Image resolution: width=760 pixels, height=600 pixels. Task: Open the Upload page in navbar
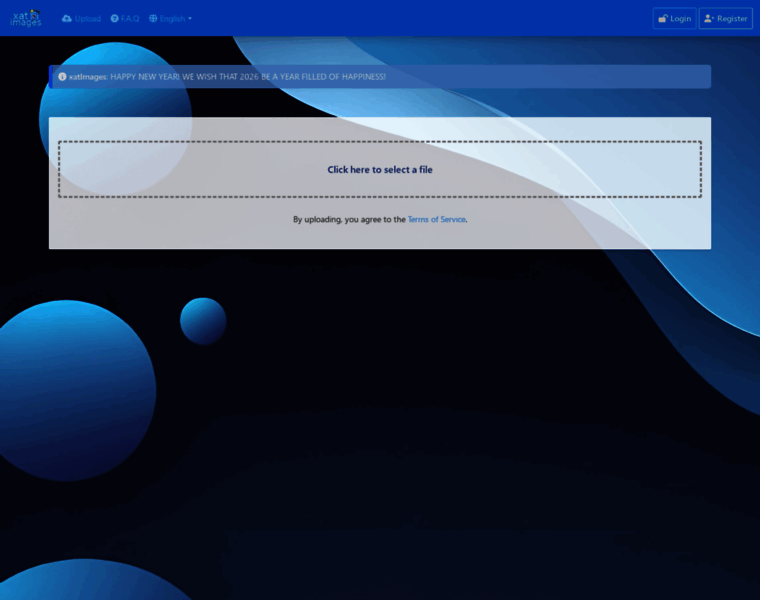tap(81, 18)
